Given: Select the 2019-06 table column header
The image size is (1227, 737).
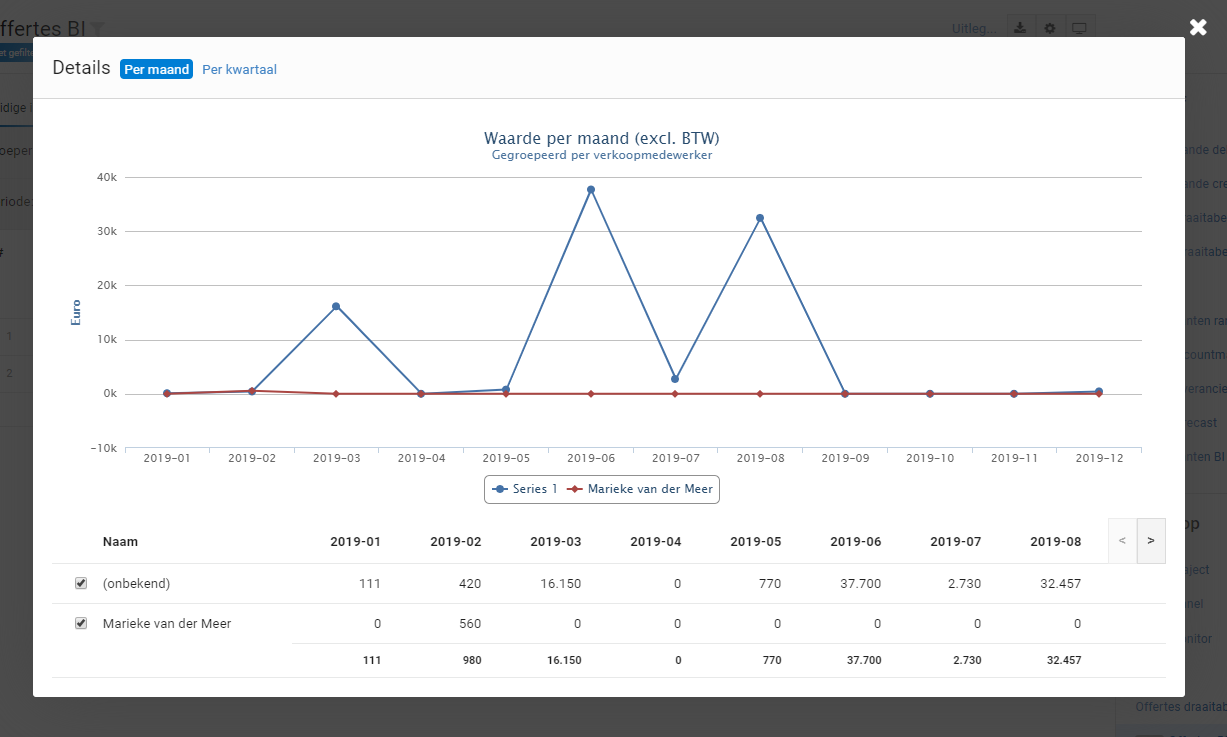Looking at the screenshot, I should click(856, 541).
